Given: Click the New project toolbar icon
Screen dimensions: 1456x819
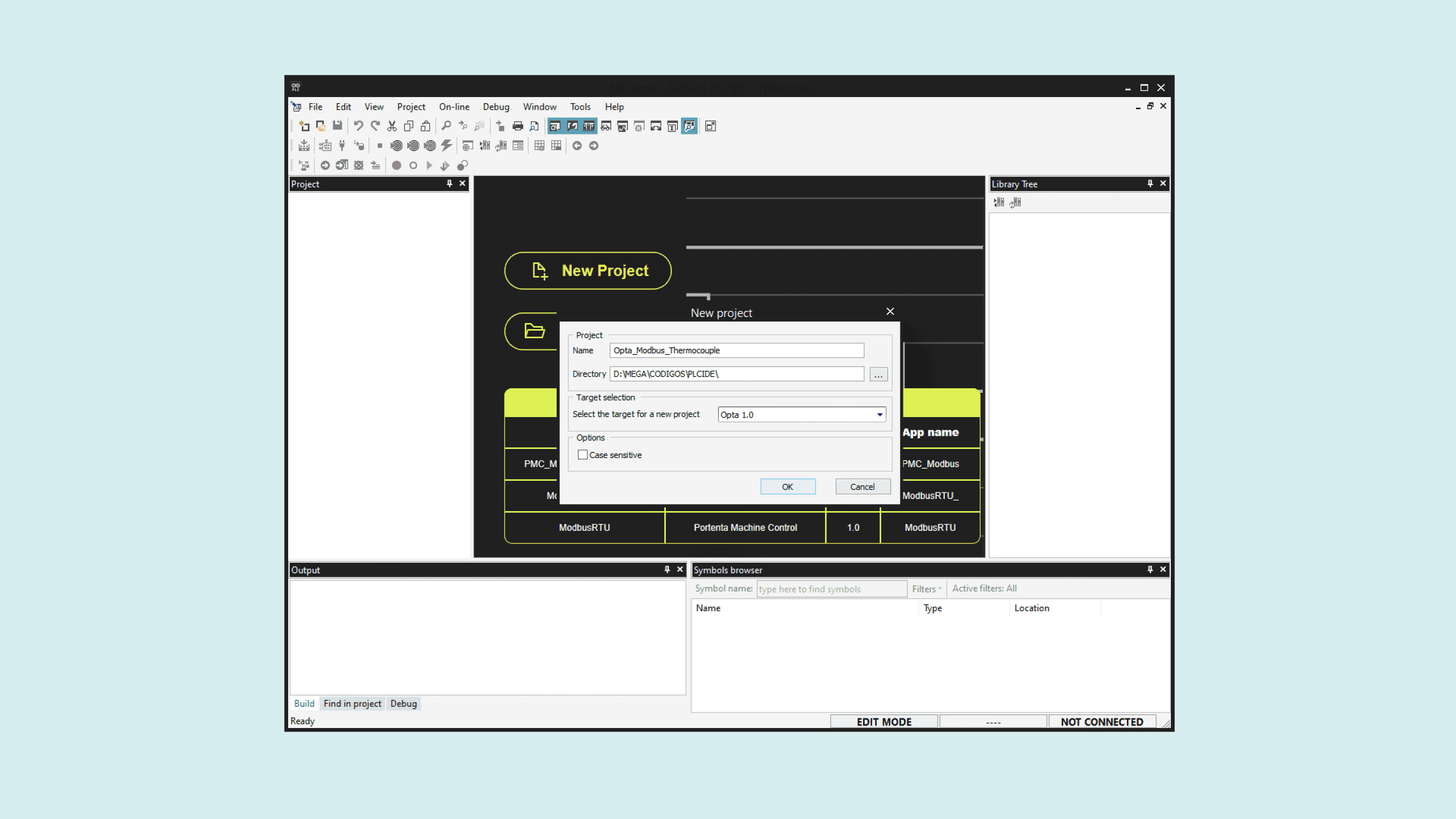Looking at the screenshot, I should tap(304, 126).
